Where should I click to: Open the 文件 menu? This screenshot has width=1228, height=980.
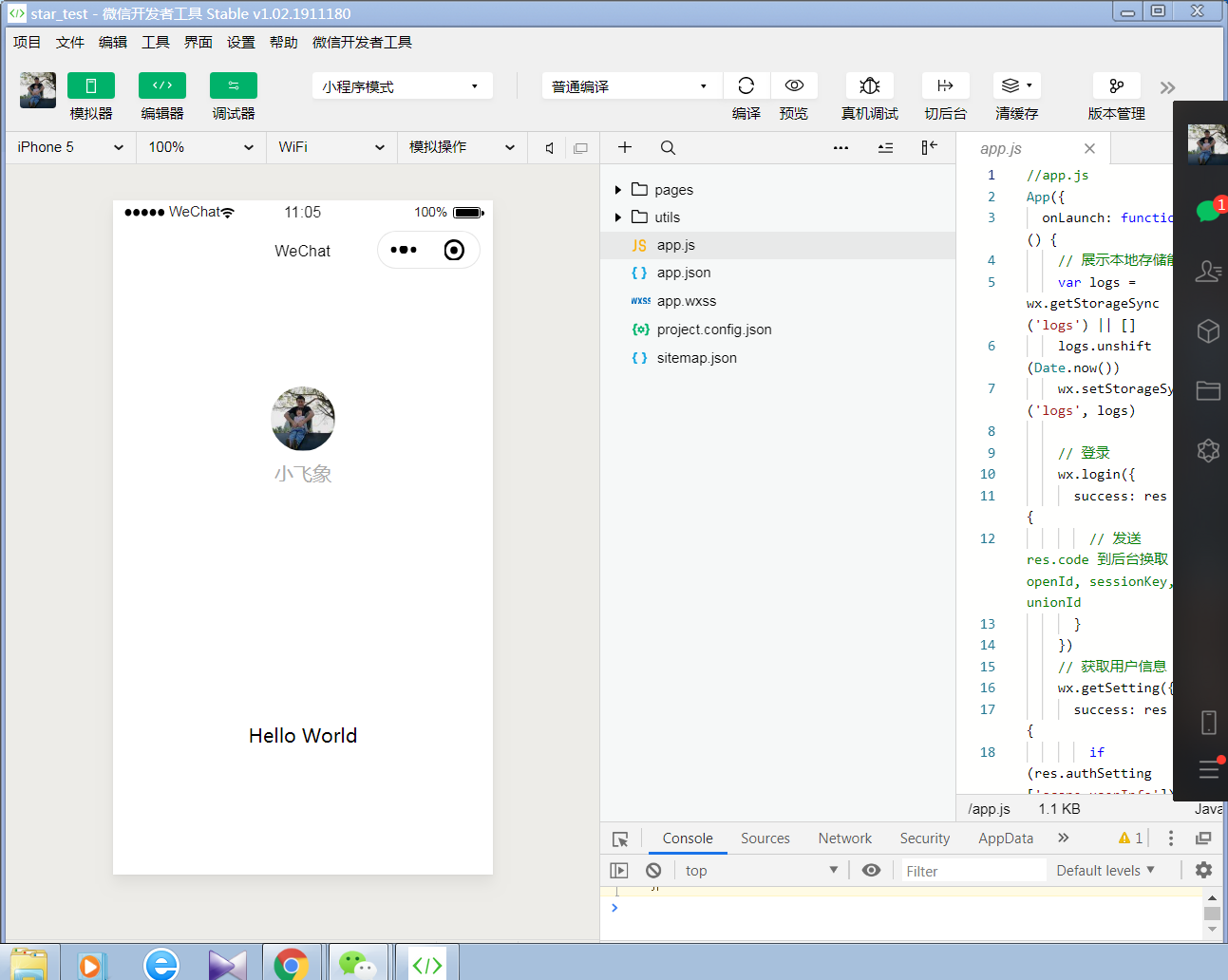click(x=70, y=42)
